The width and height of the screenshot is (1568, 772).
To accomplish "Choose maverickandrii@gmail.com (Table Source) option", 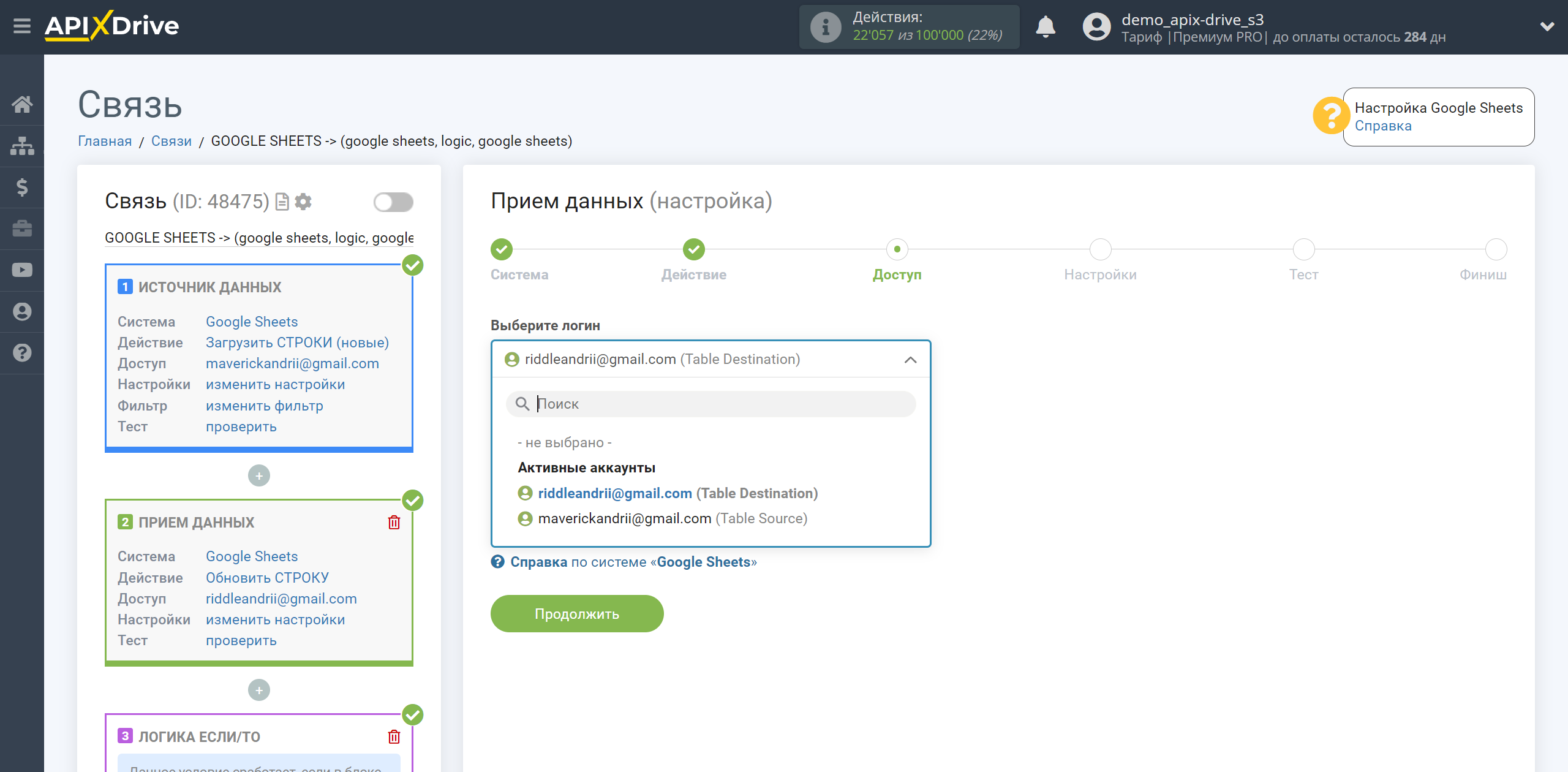I will click(x=663, y=518).
